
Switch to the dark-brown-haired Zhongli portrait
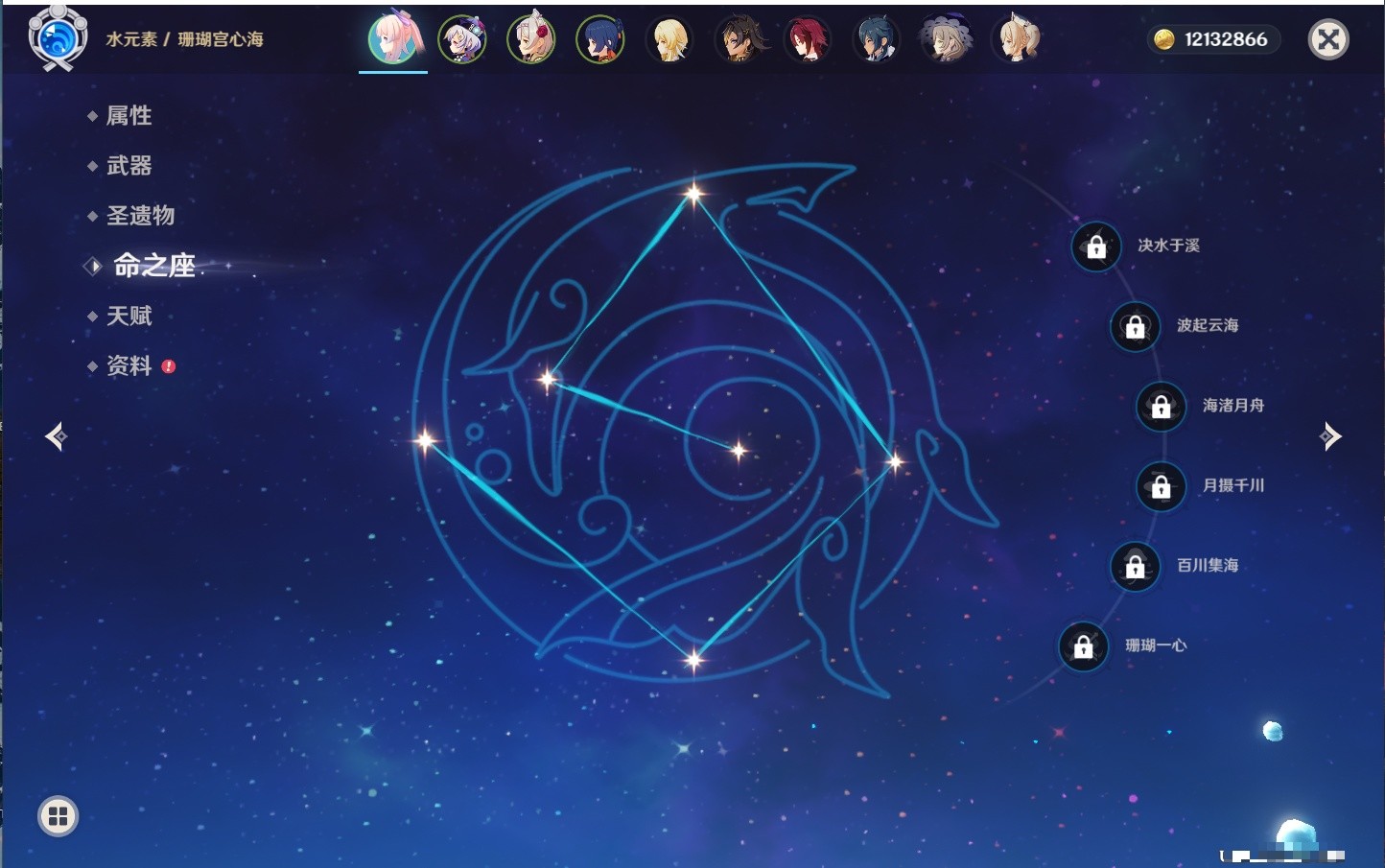click(x=739, y=39)
